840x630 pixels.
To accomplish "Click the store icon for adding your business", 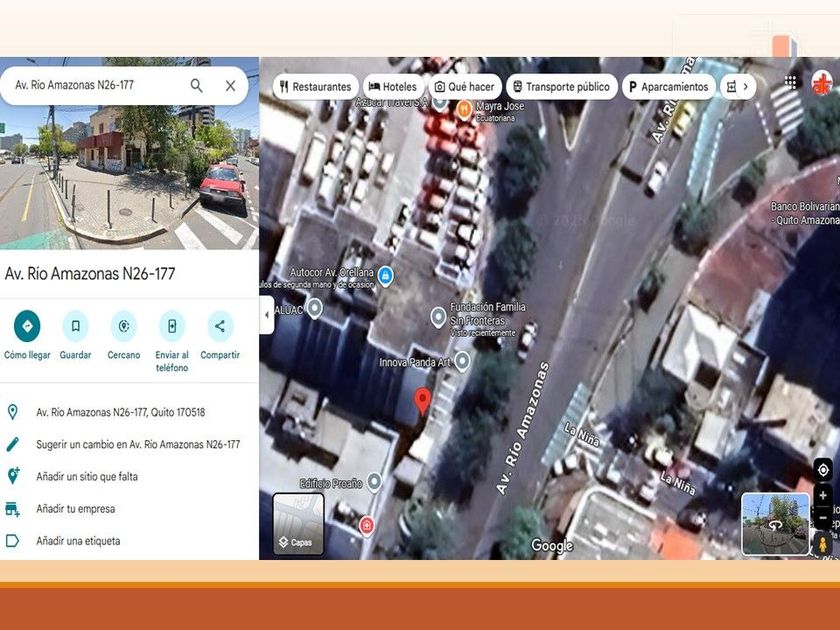I will click(x=12, y=509).
